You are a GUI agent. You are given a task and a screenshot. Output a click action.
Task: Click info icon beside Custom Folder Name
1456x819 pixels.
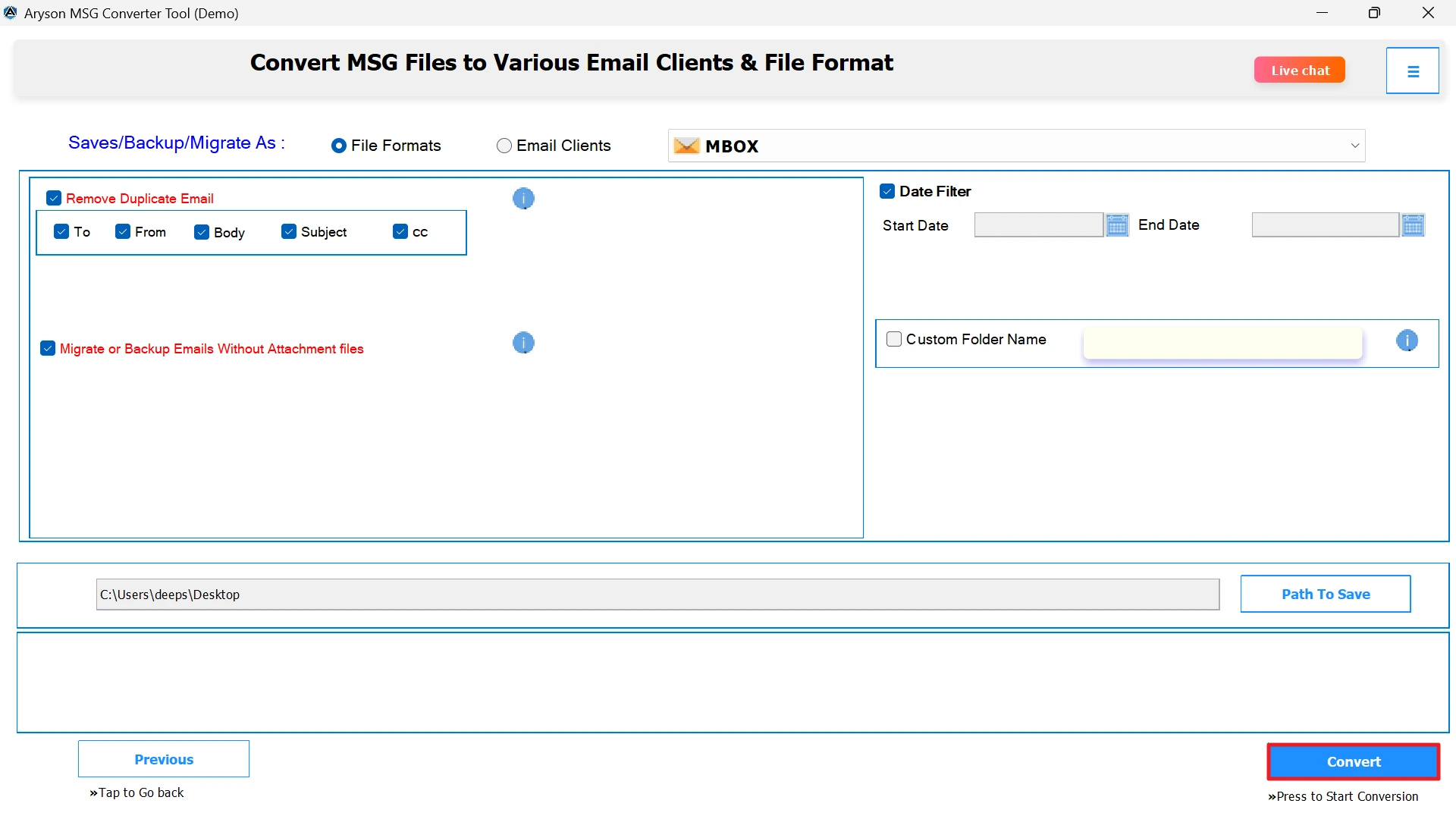tap(1407, 340)
